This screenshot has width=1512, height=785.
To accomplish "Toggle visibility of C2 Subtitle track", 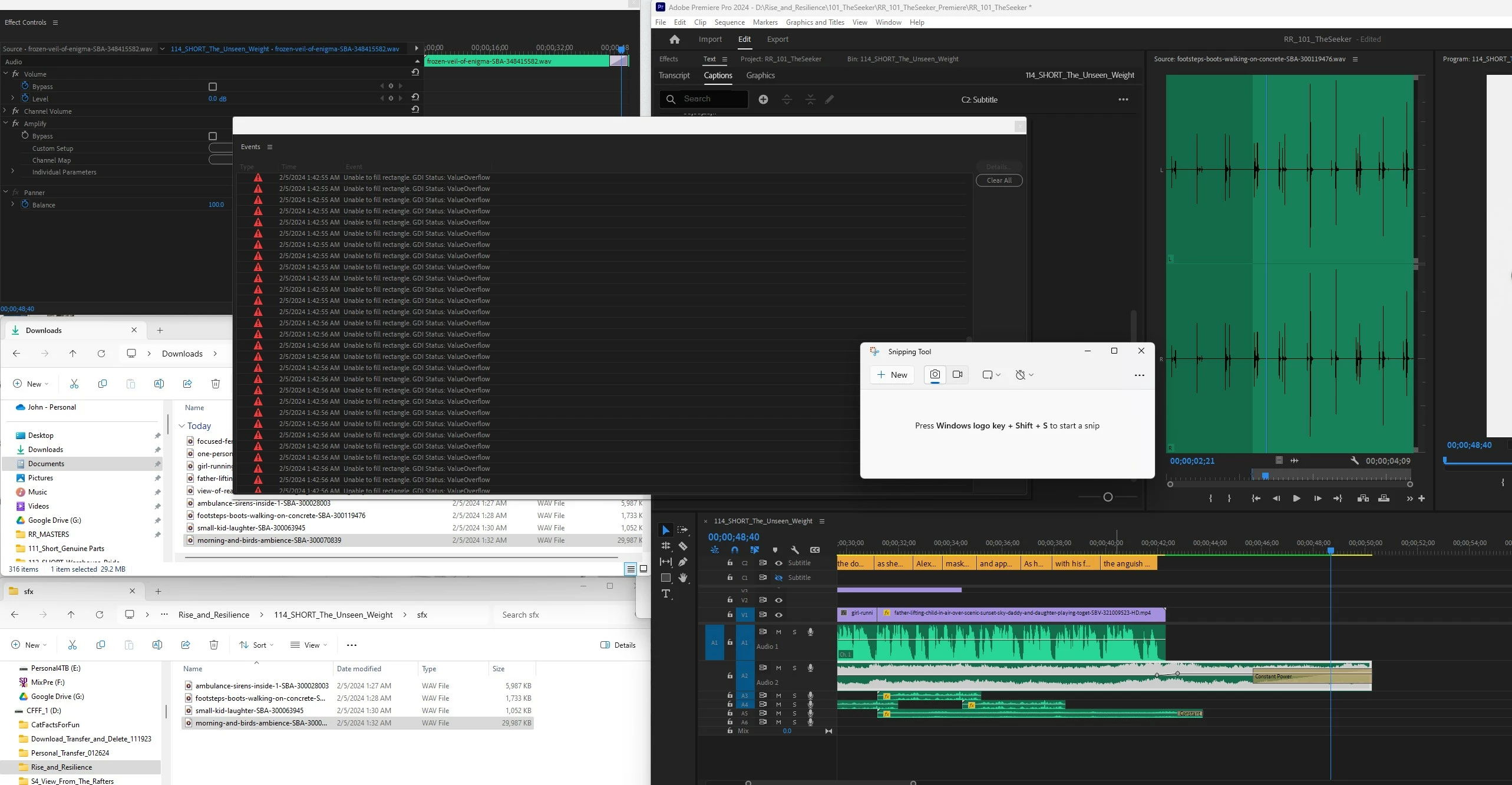I will (x=778, y=563).
